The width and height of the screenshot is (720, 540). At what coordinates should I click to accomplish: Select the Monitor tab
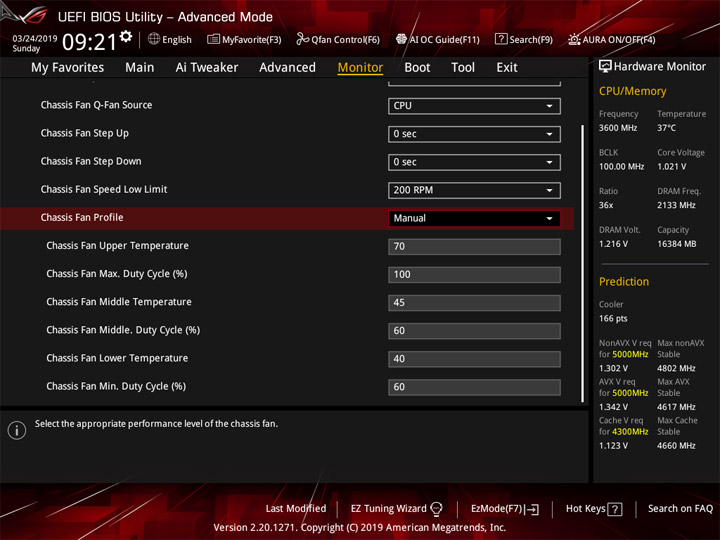click(360, 68)
